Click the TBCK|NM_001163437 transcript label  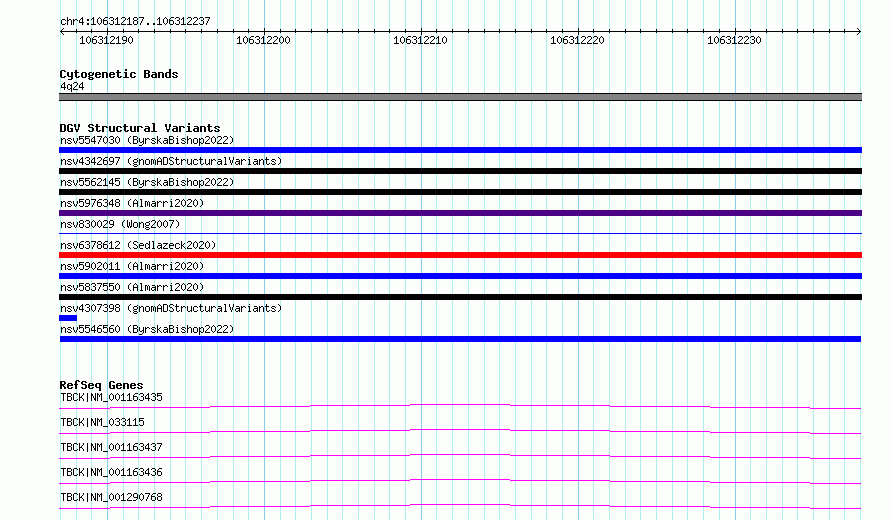(x=111, y=447)
